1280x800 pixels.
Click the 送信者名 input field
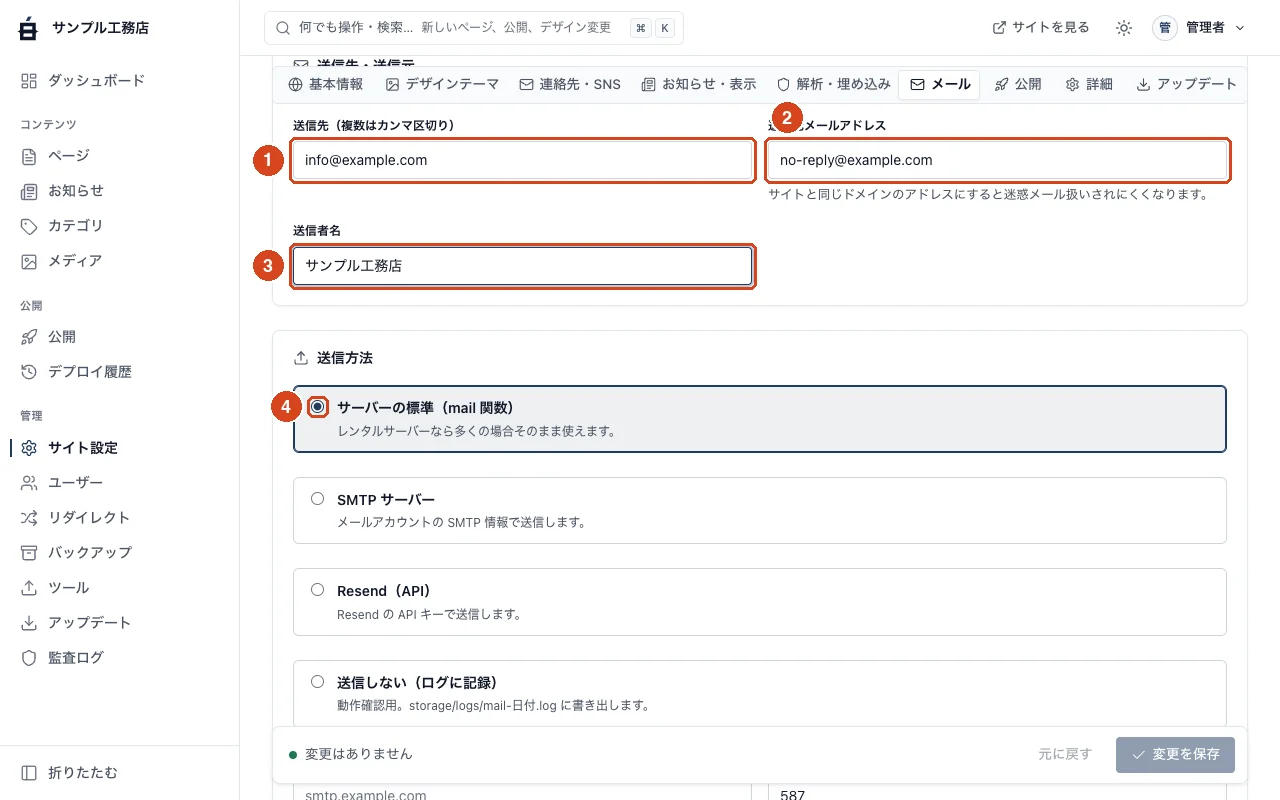coord(522,266)
